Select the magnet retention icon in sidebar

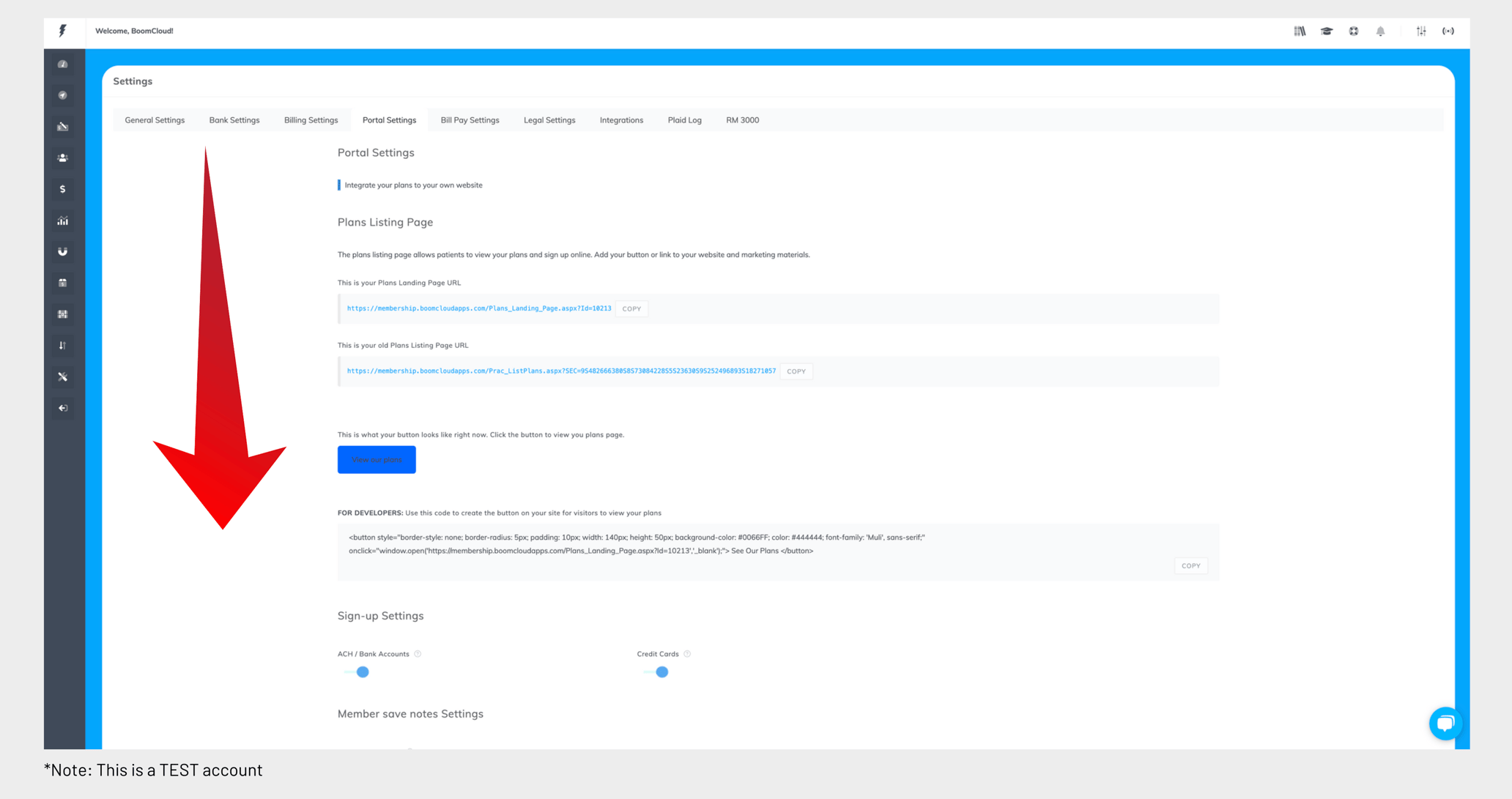coord(62,251)
